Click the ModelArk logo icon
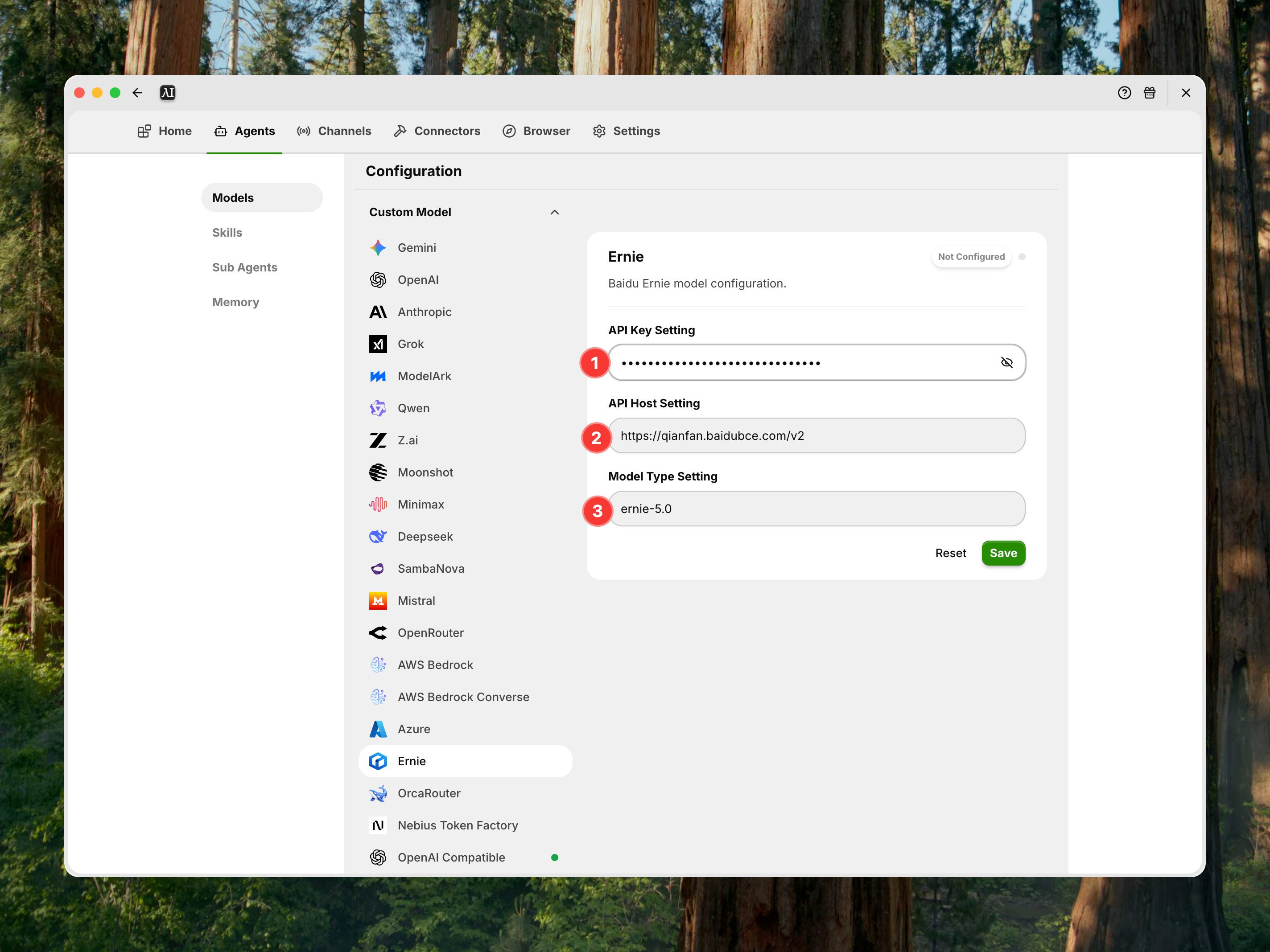This screenshot has height=952, width=1270. pyautogui.click(x=378, y=377)
